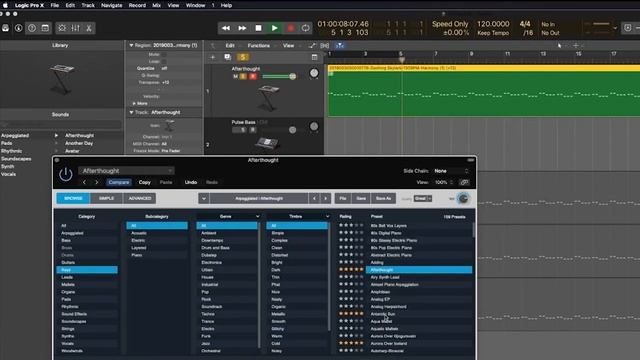Select the Pulse Bass track synth icon

pyautogui.click(x=267, y=144)
